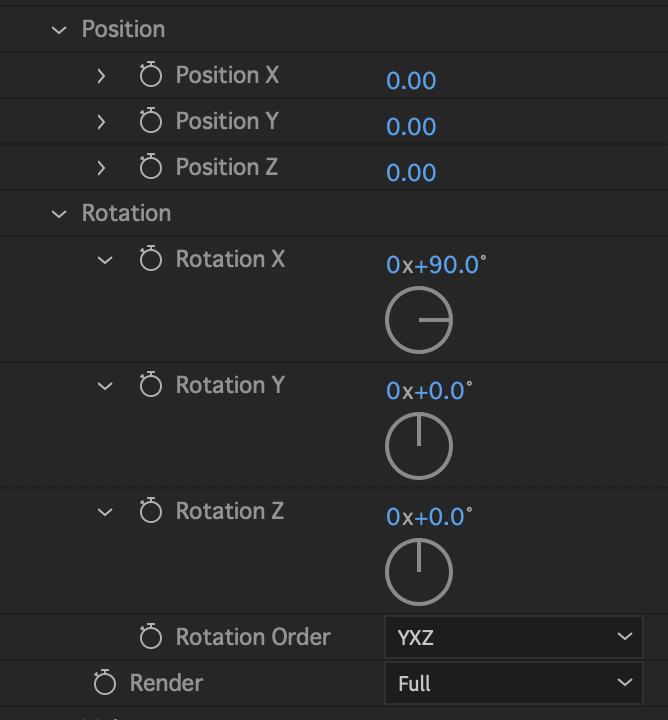Expand the Position X property
Image resolution: width=668 pixels, height=720 pixels.
click(x=101, y=76)
